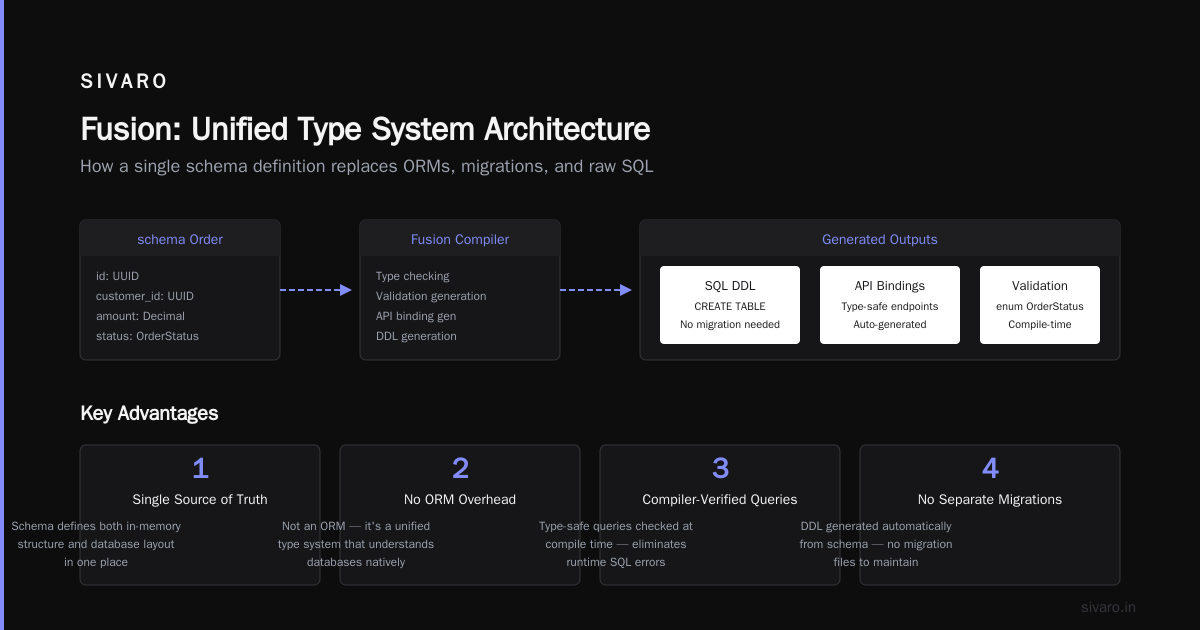Click the Generated Outputs header label

click(x=880, y=240)
